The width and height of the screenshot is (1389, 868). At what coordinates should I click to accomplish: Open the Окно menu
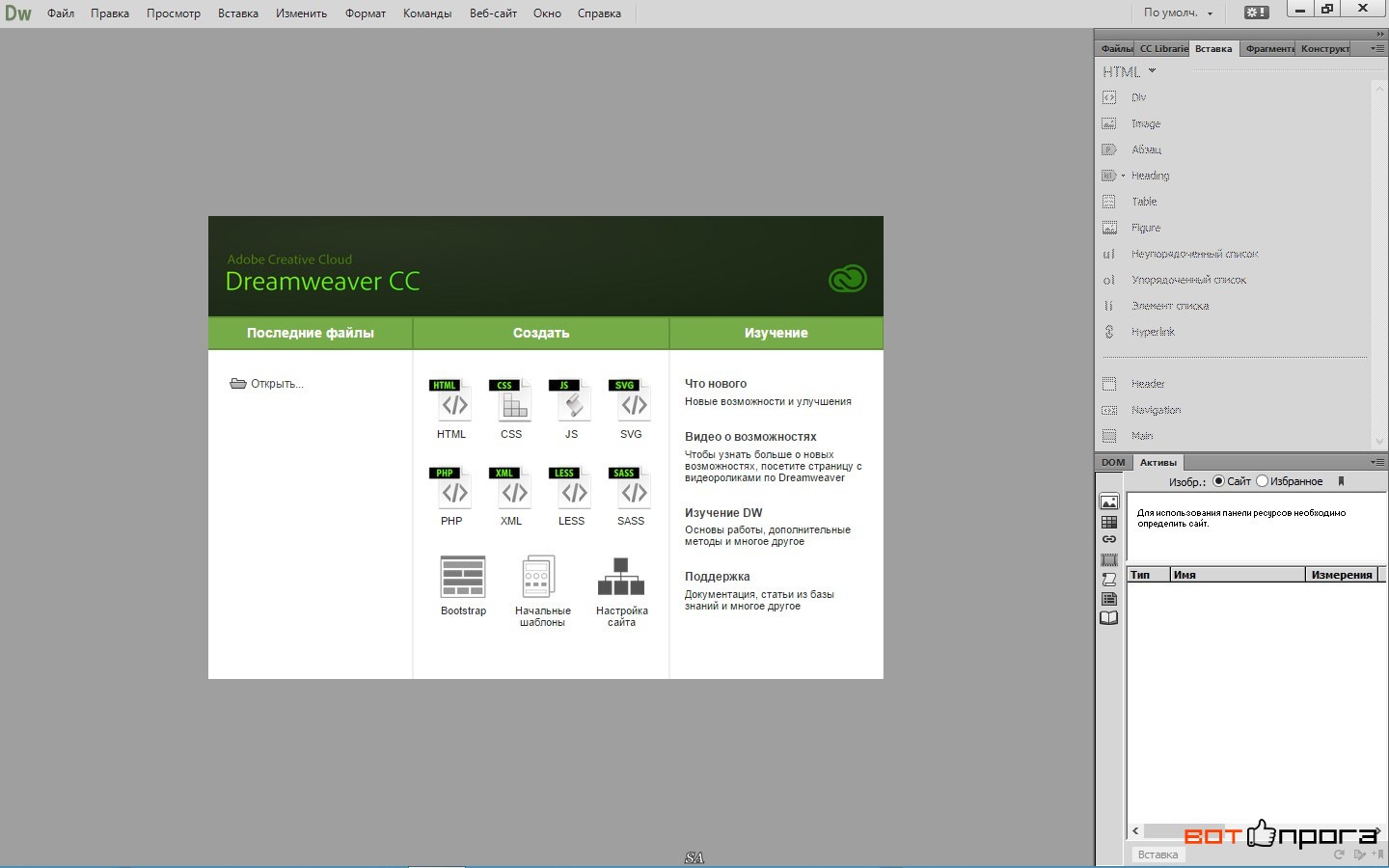click(547, 14)
